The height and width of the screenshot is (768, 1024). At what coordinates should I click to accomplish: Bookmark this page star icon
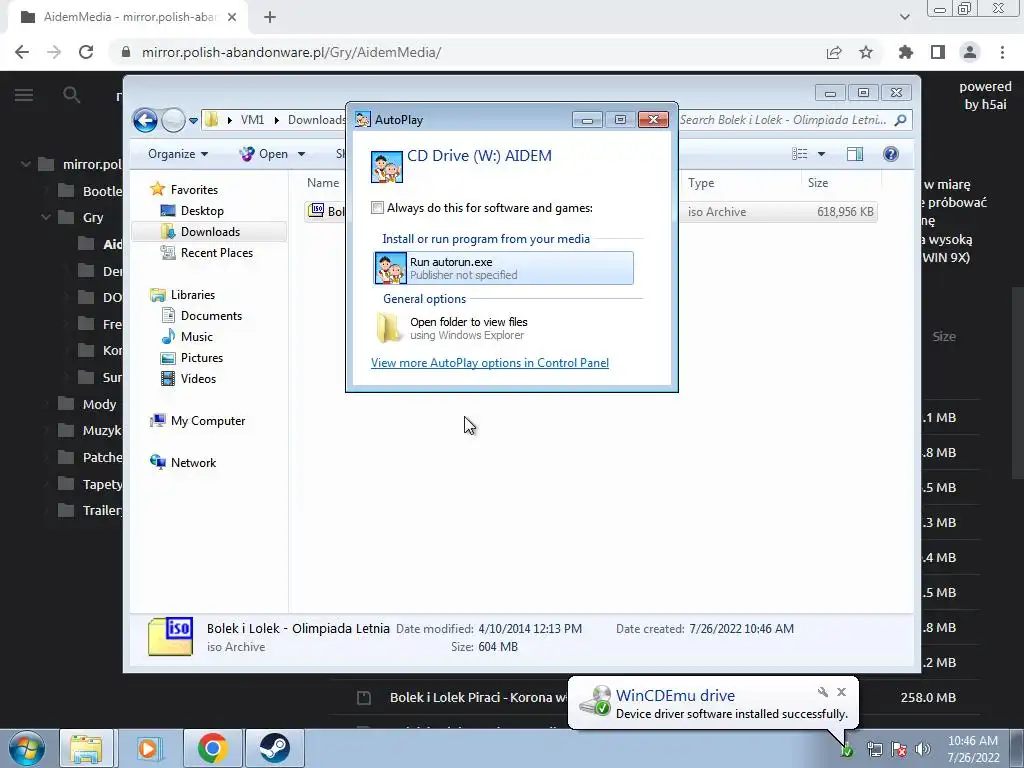[866, 52]
